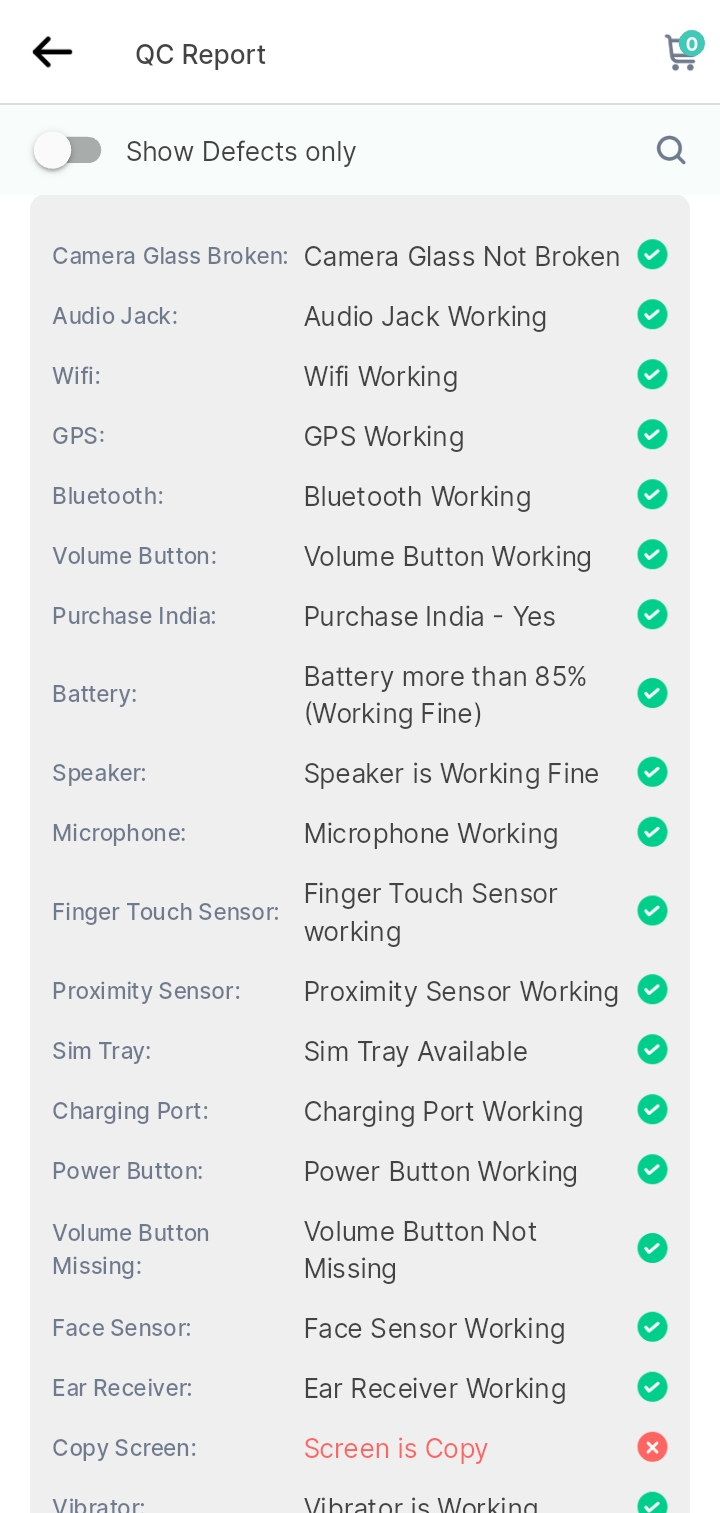720x1513 pixels.
Task: Tap green check next to Camera Glass Not Broken
Action: coord(652,255)
